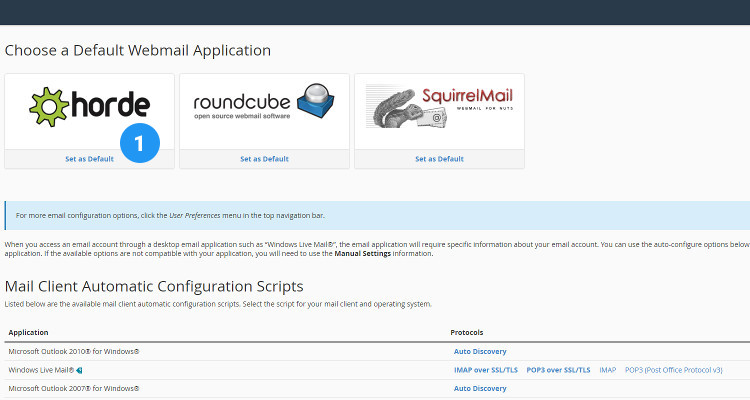Set Roundcube as default webmail
Screen dimensions: 750x400
point(264,159)
